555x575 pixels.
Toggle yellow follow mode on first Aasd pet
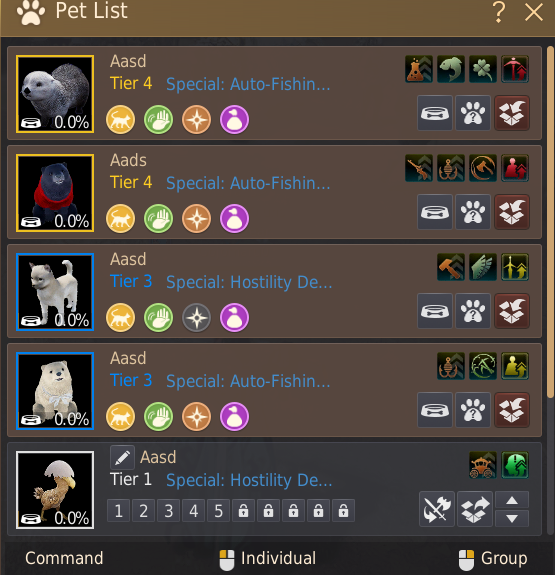click(120, 120)
